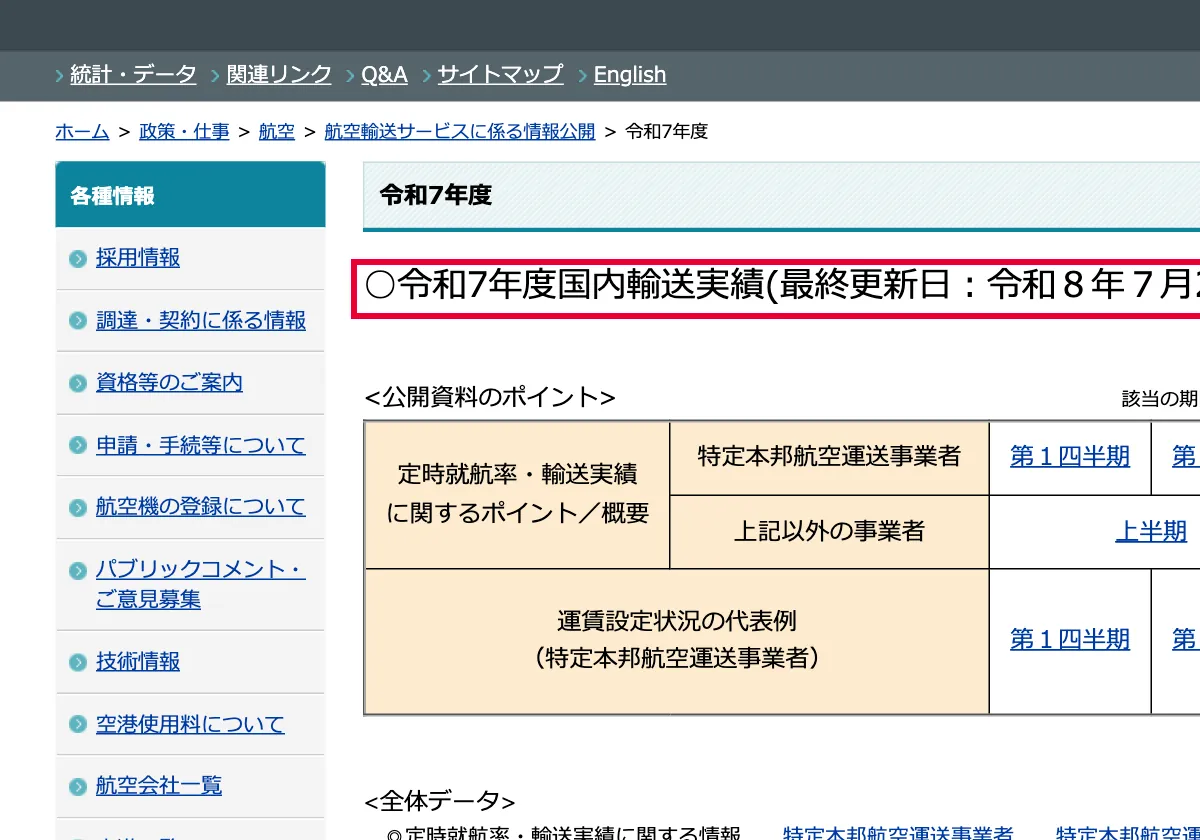The image size is (1200, 840).
Task: Open 申請・手続等について sidebar link
Action: click(200, 445)
